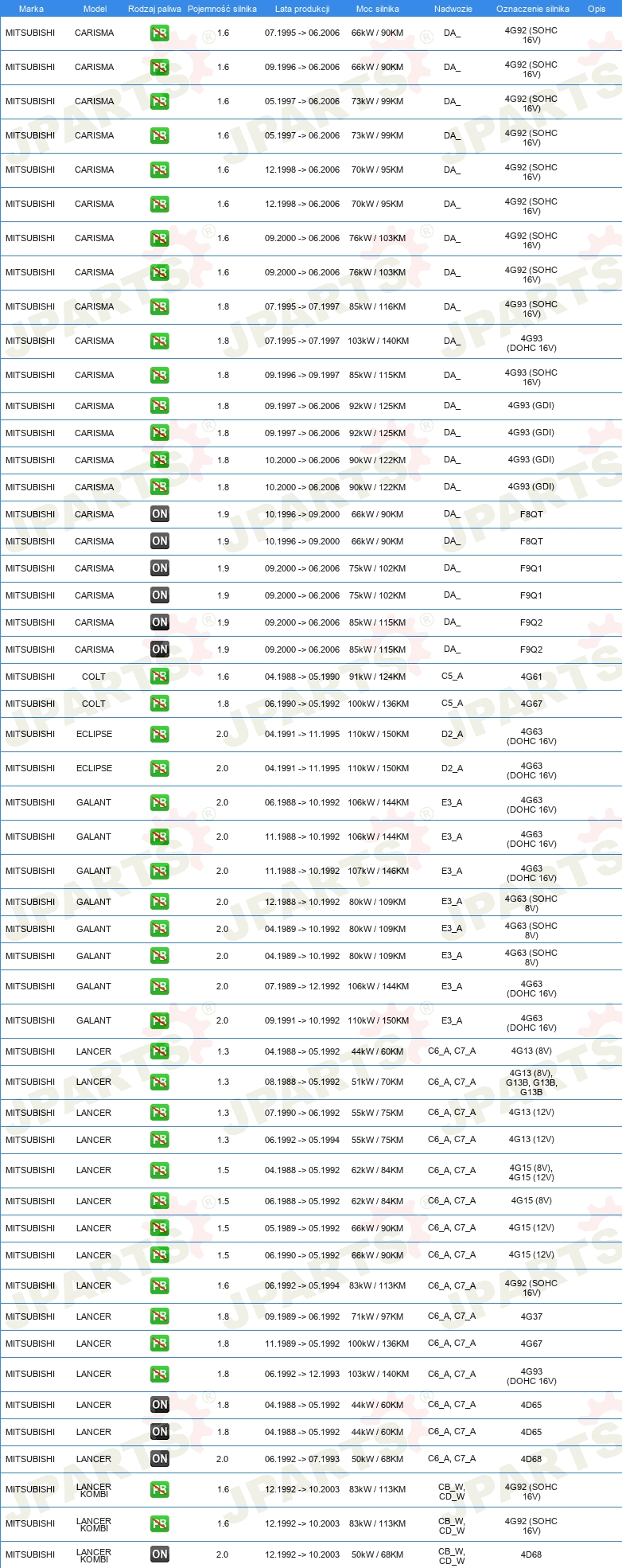The height and width of the screenshot is (1568, 622).
Task: Select the 09.1989 -> 06.1992 production years cell
Action: click(x=302, y=1317)
